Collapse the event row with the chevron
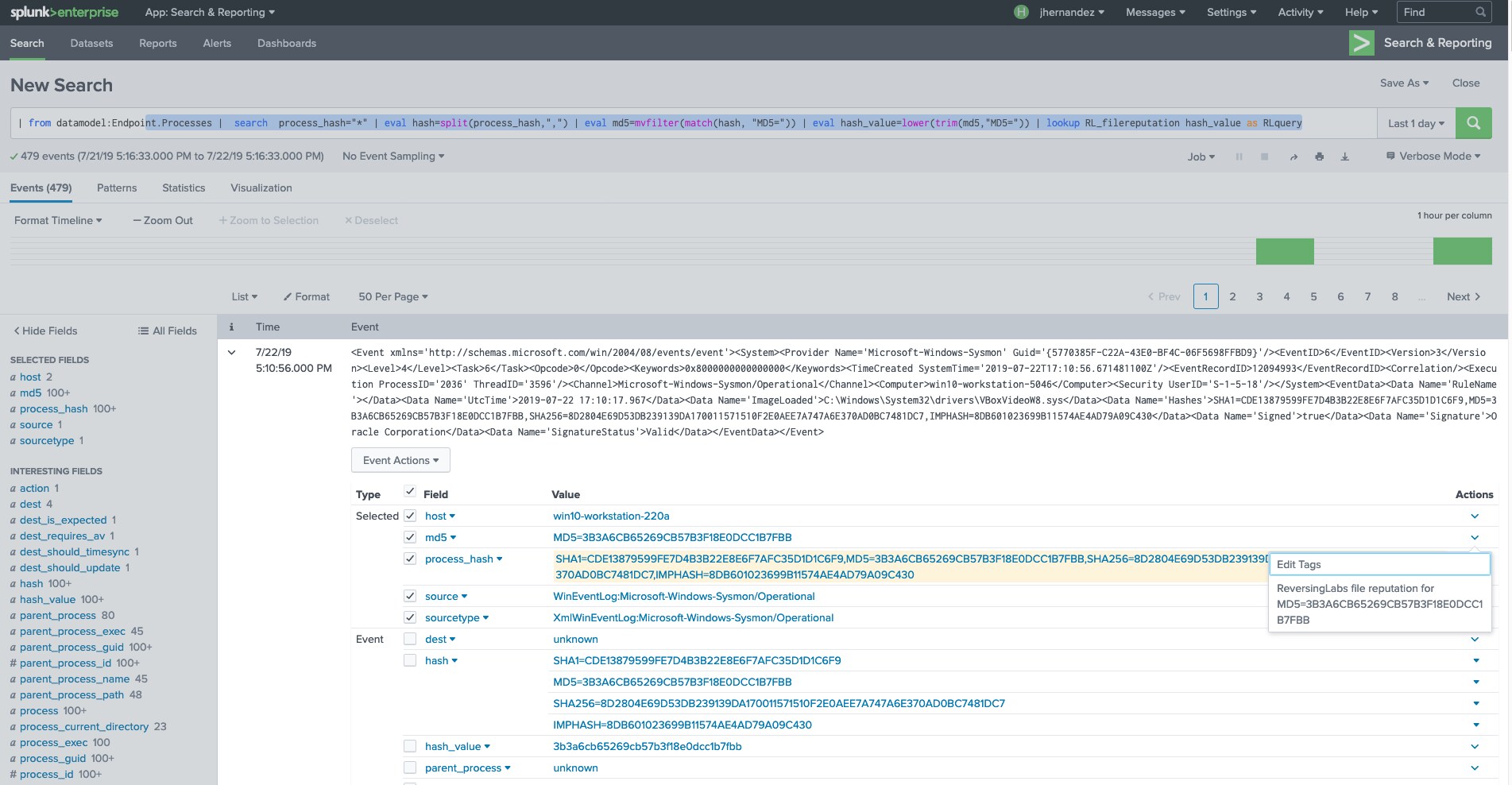 pos(231,352)
